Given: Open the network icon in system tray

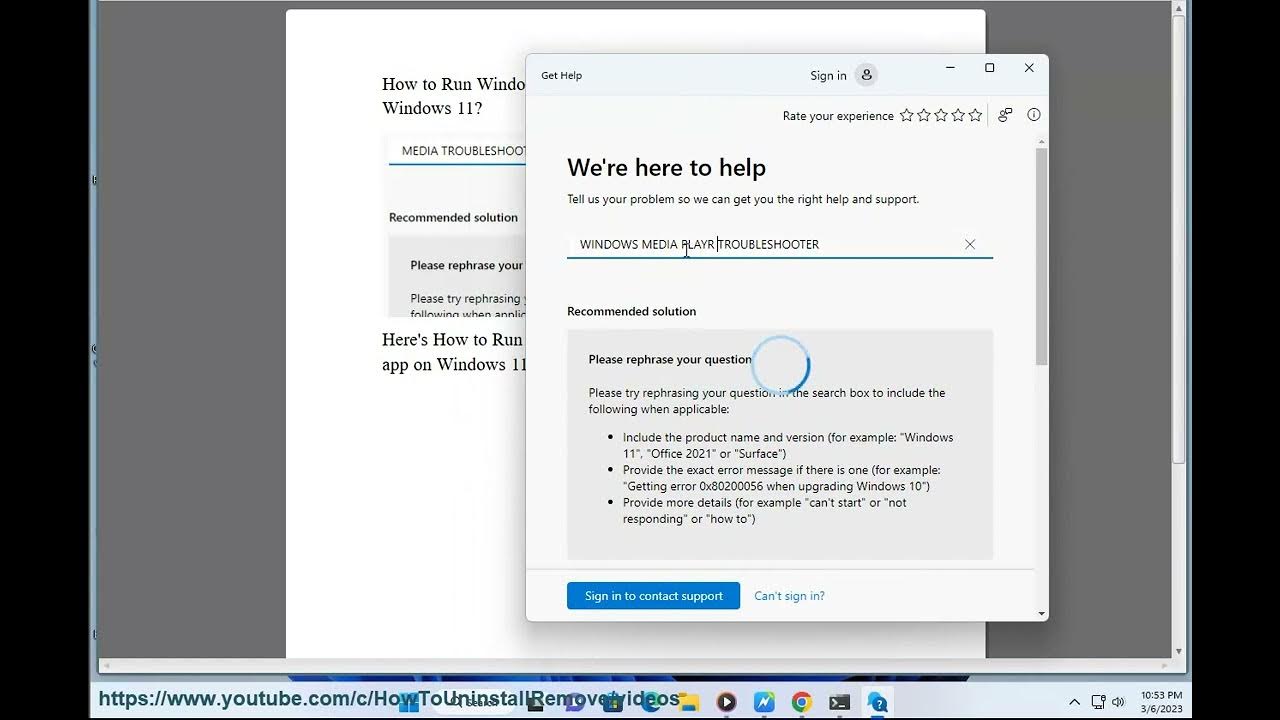Looking at the screenshot, I should click(x=1098, y=702).
